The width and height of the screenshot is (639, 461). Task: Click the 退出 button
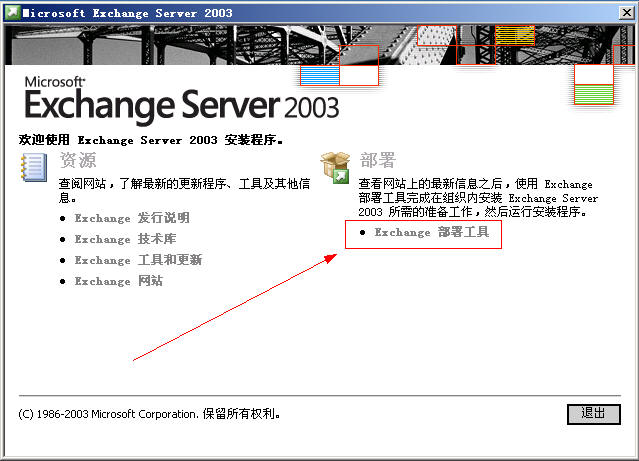(593, 414)
